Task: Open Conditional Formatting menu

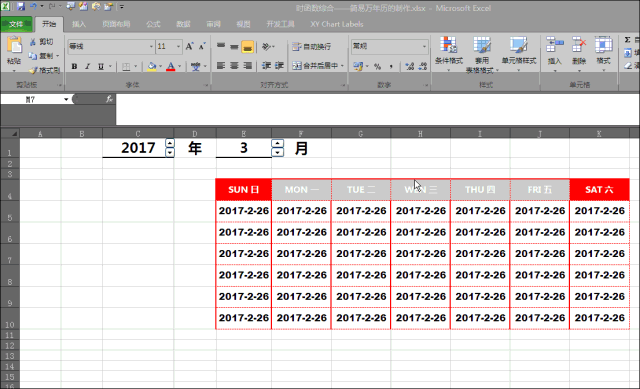Action: coord(449,54)
